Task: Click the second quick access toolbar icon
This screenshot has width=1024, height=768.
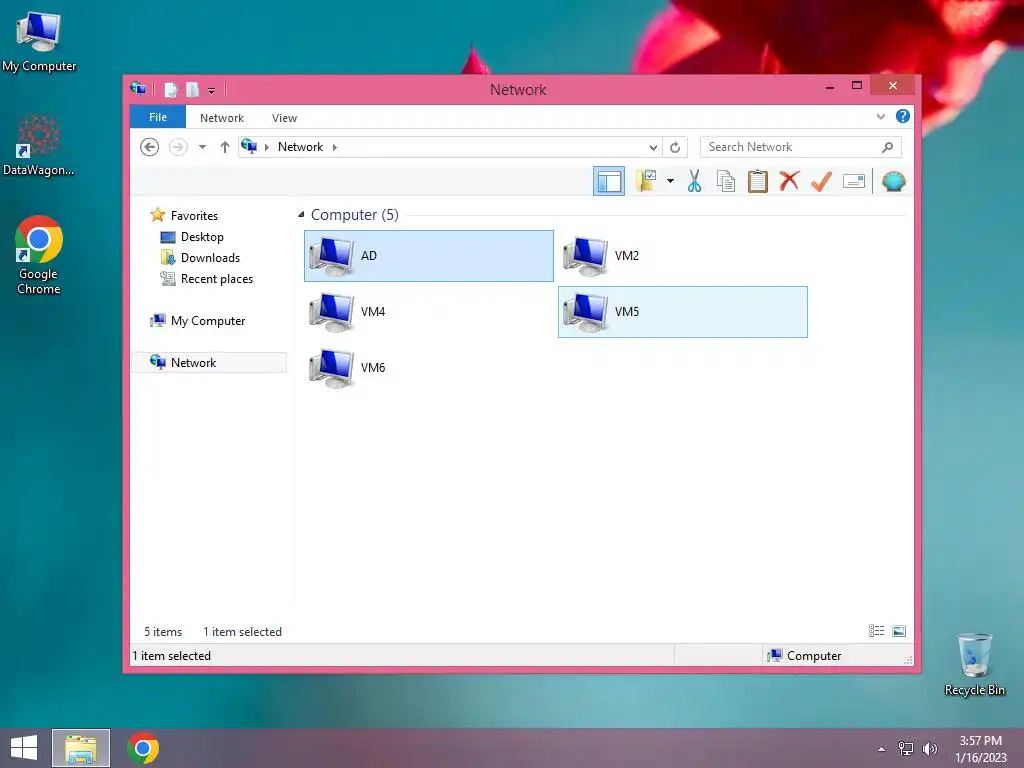Action: [192, 89]
